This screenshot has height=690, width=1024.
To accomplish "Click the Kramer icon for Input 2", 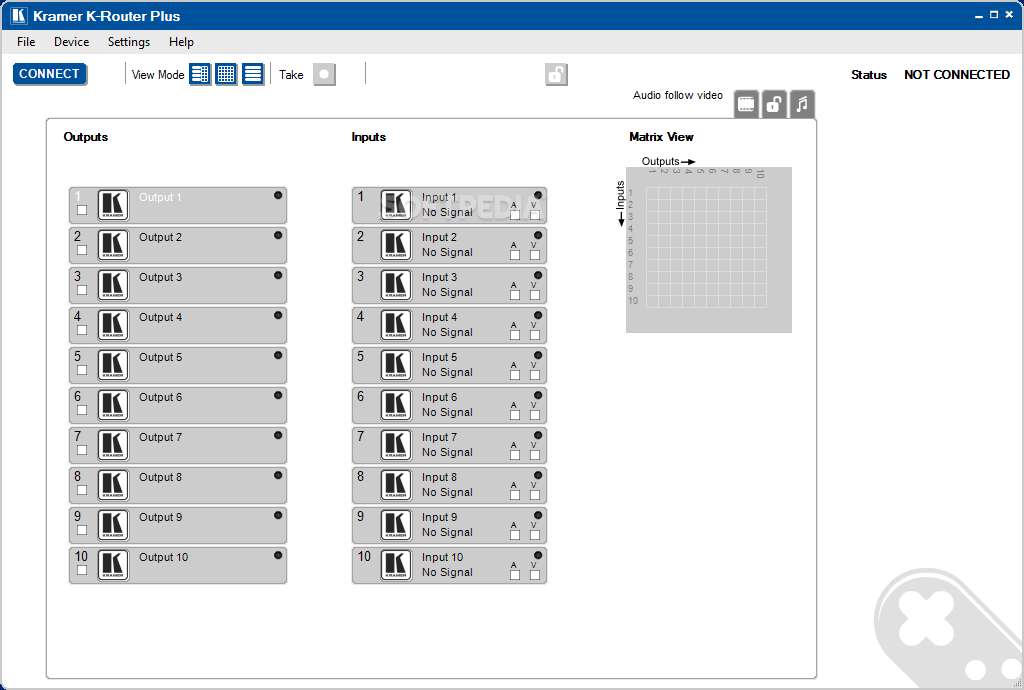I will 396,245.
